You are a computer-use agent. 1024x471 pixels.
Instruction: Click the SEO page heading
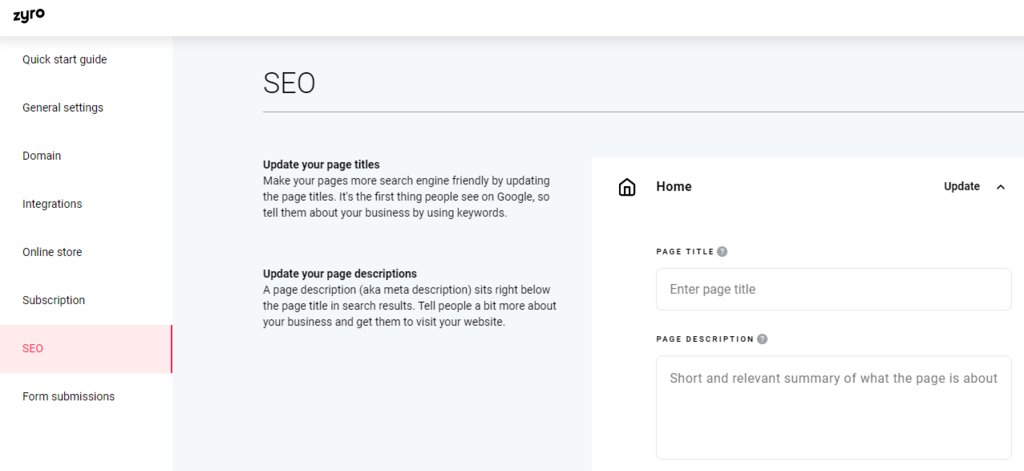point(289,83)
